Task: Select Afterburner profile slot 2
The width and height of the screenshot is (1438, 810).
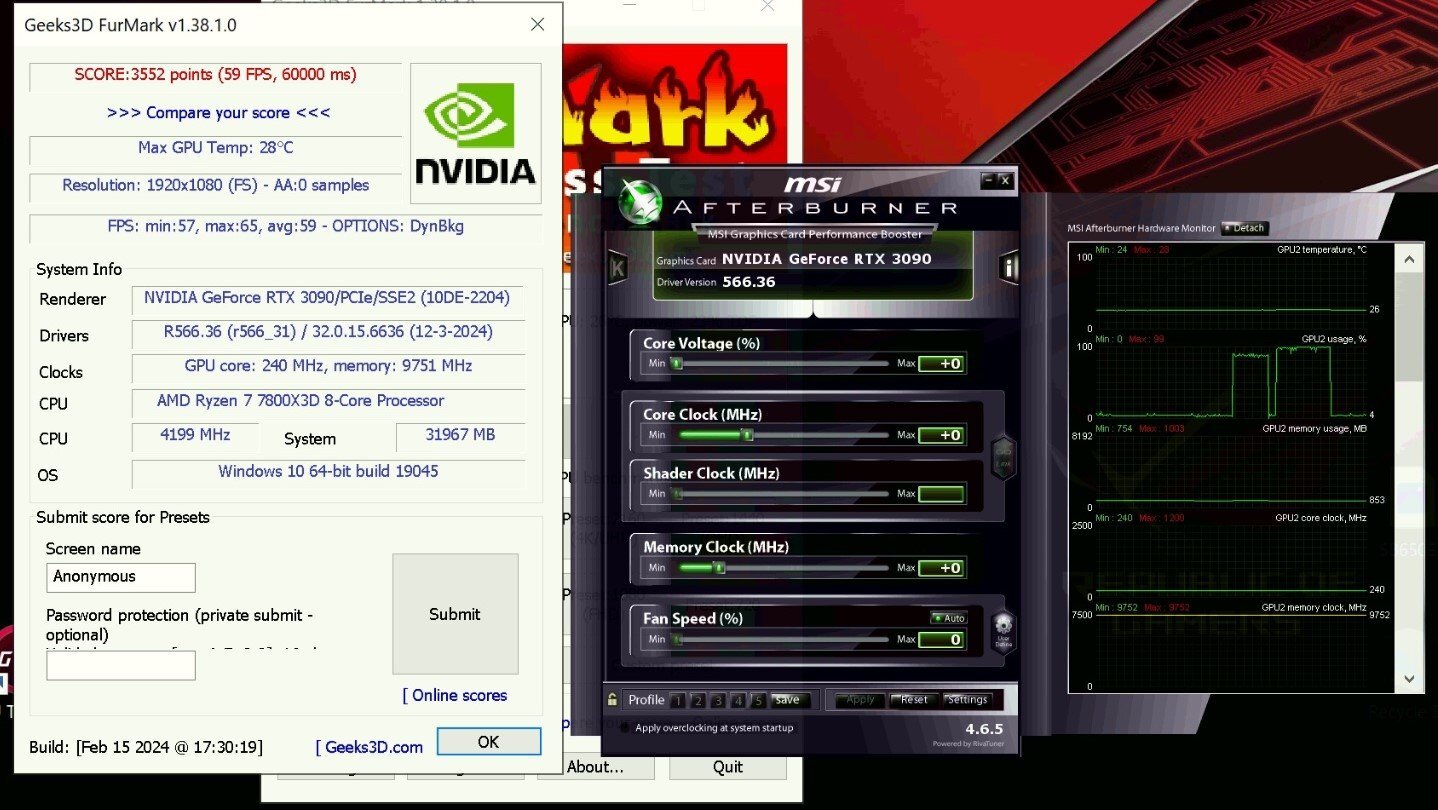Action: (x=698, y=700)
